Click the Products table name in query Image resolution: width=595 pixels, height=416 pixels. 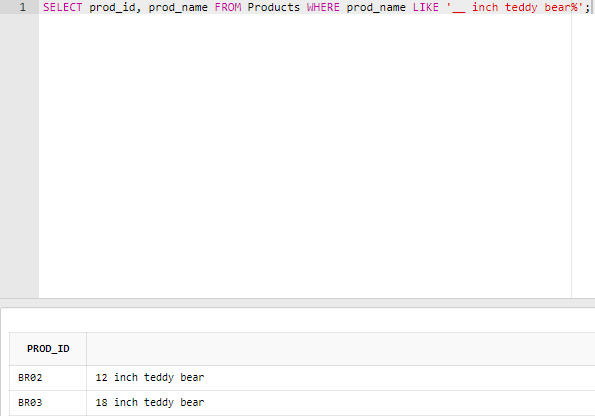[274, 7]
